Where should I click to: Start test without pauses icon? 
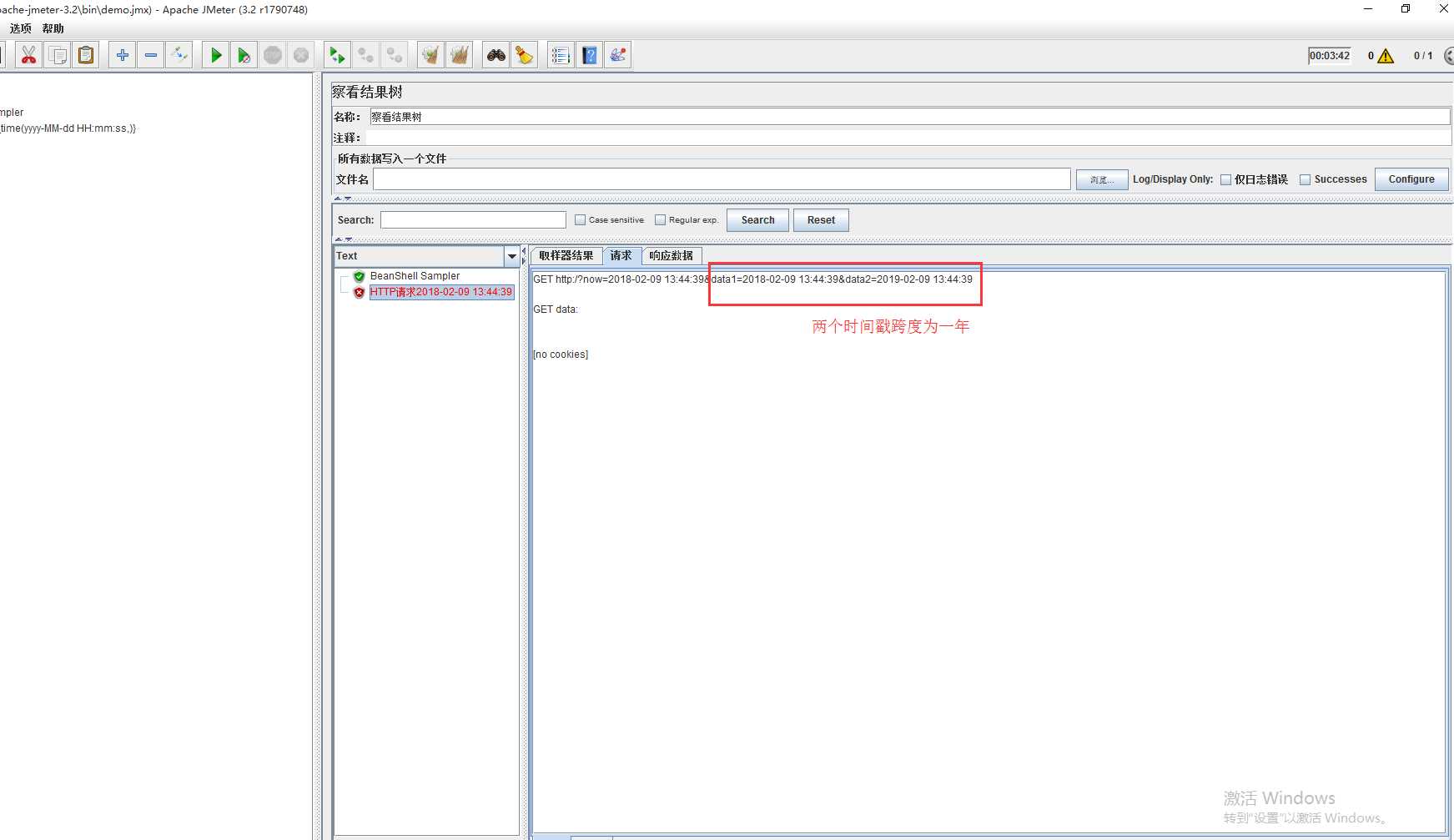(x=244, y=55)
